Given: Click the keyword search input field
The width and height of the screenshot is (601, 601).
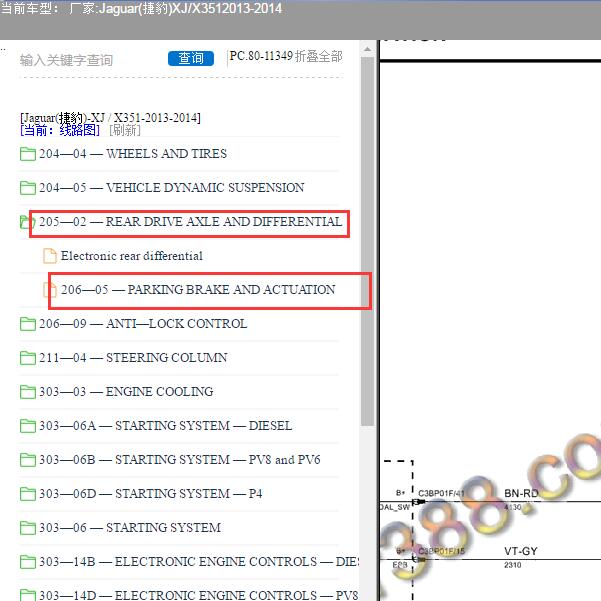Looking at the screenshot, I should pyautogui.click(x=90, y=60).
